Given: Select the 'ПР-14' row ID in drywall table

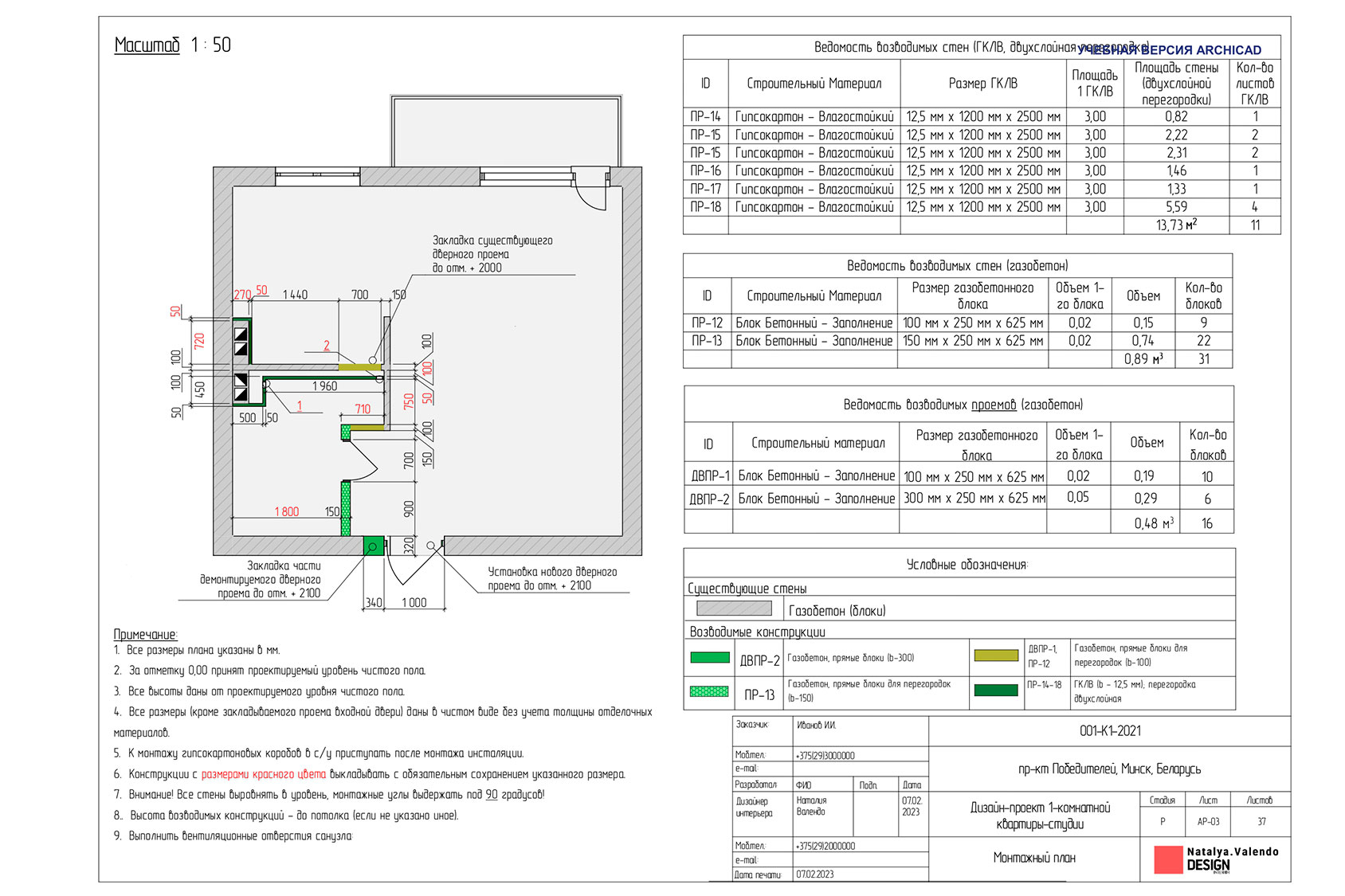Looking at the screenshot, I should [705, 116].
